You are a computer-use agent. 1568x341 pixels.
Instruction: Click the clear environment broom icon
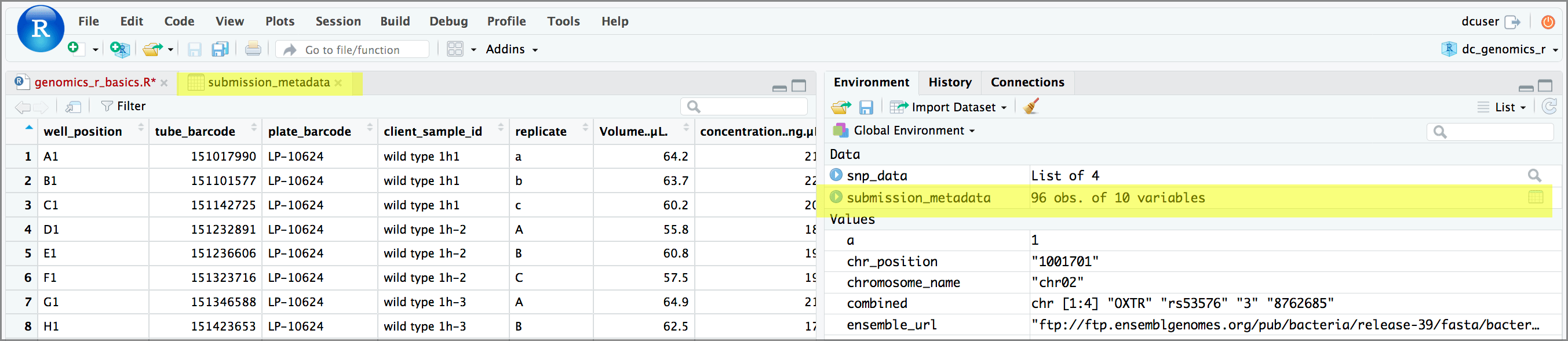1031,107
